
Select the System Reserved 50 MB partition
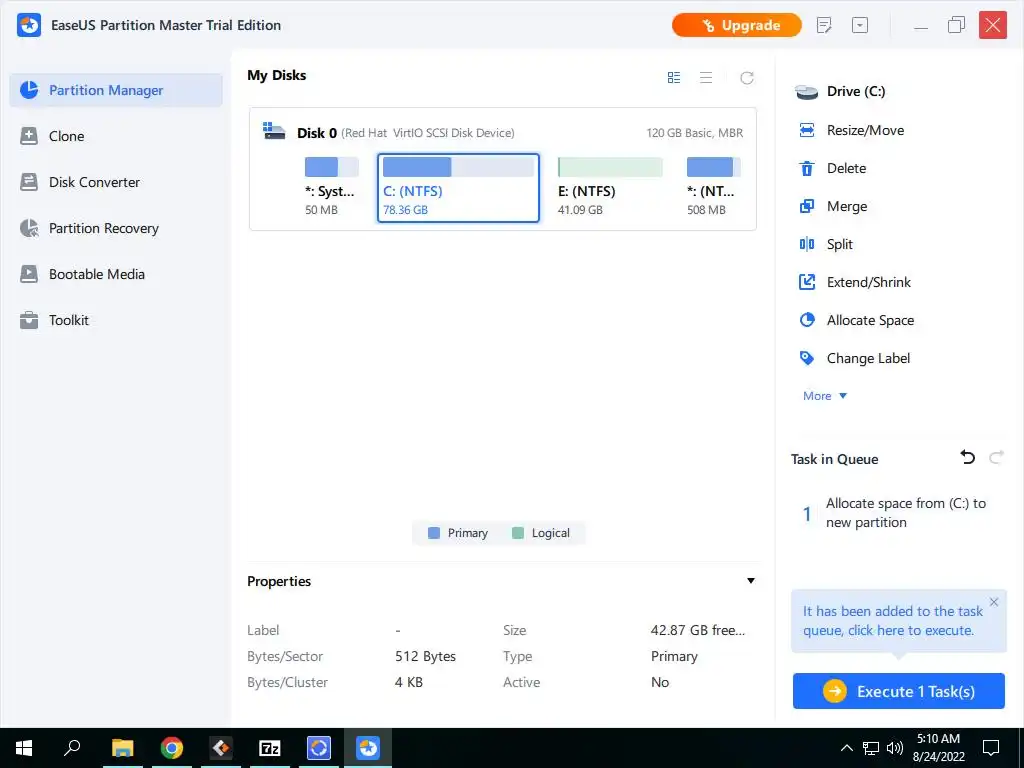click(x=332, y=187)
